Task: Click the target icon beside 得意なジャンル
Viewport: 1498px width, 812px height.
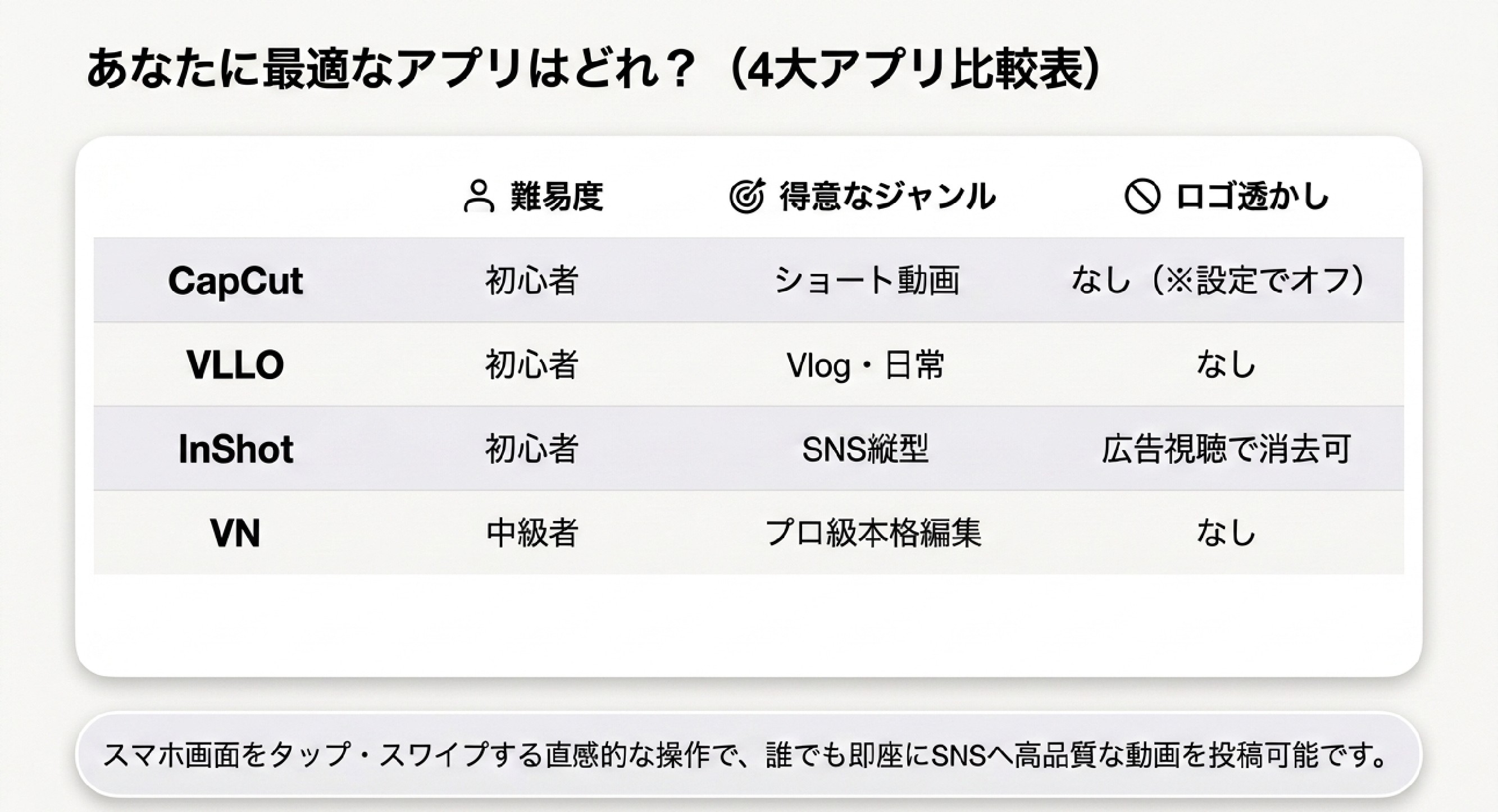Action: [746, 197]
